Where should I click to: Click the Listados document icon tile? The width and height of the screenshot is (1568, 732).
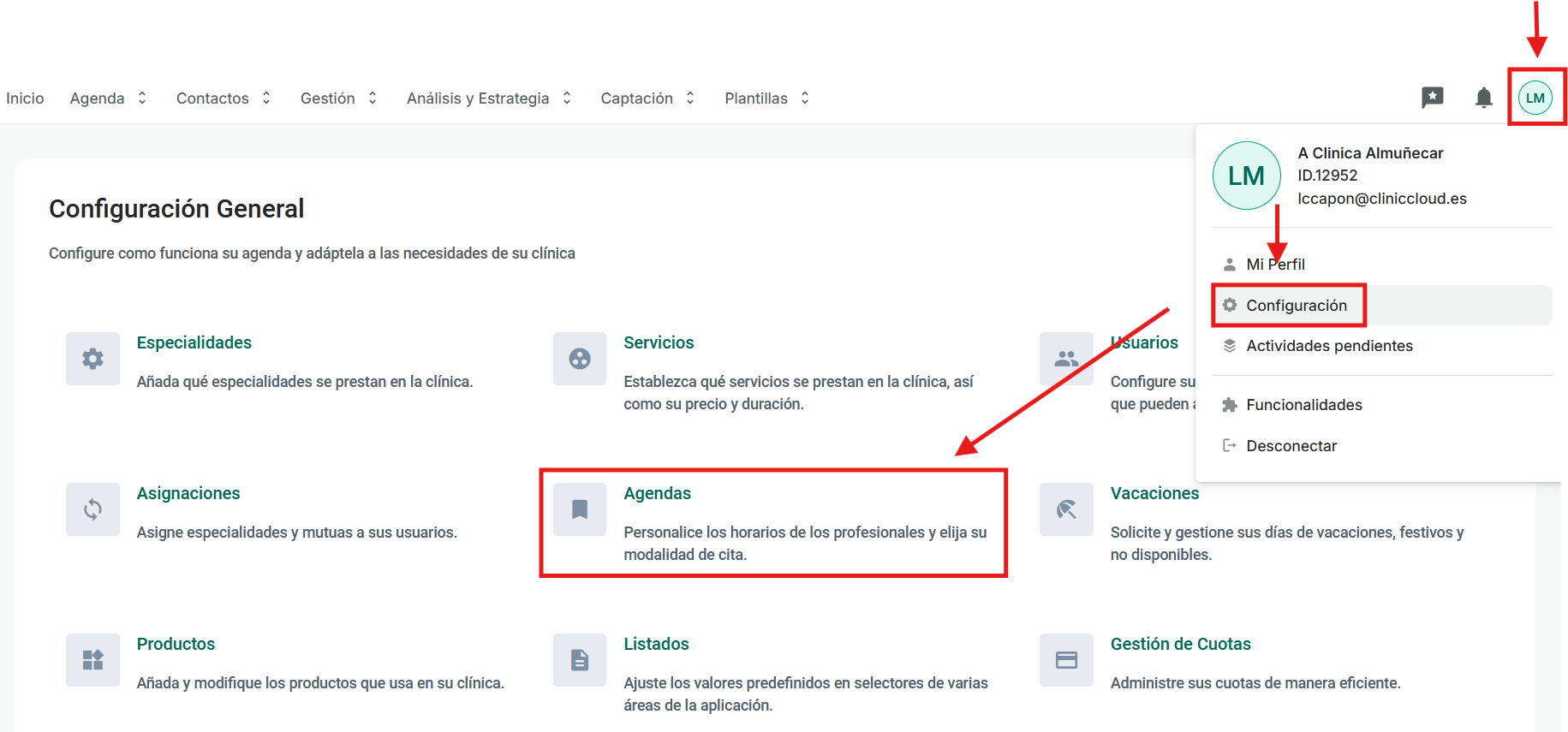coord(580,660)
